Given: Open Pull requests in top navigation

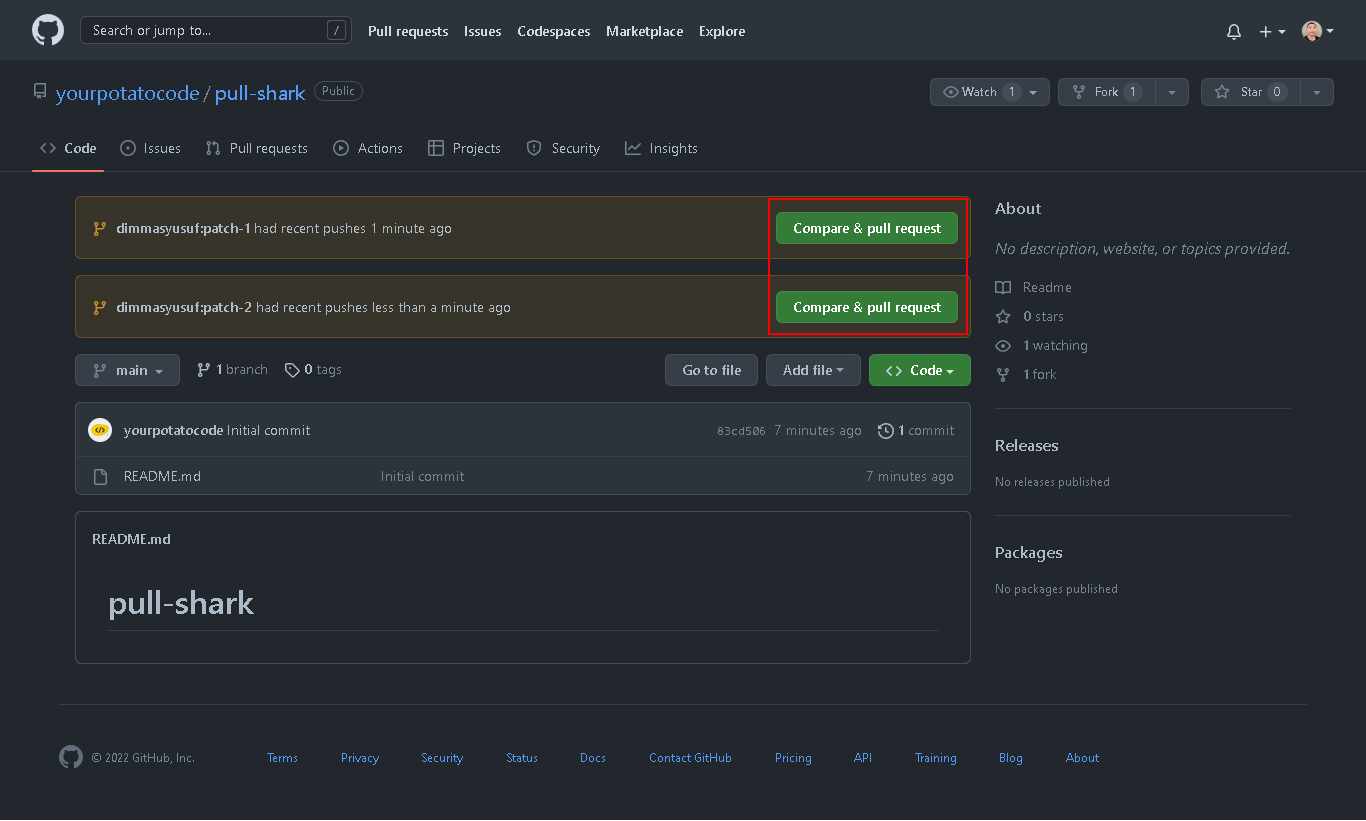Looking at the screenshot, I should coord(408,31).
